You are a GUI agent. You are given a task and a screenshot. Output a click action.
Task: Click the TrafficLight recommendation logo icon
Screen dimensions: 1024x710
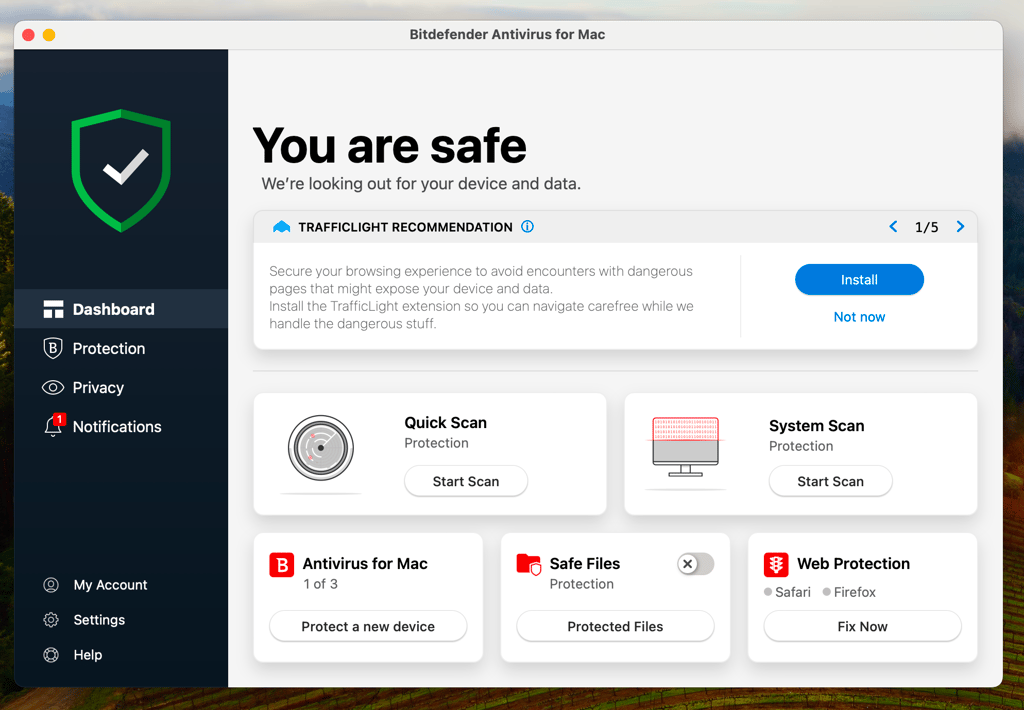point(281,227)
